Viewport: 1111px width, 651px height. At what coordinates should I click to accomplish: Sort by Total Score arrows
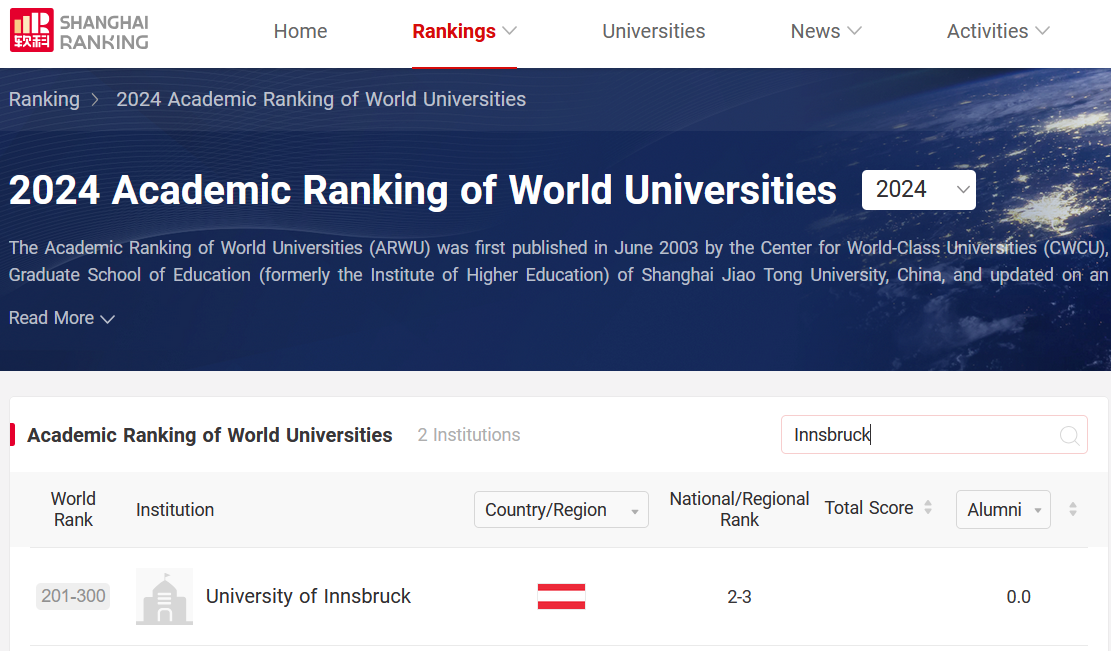tap(928, 508)
